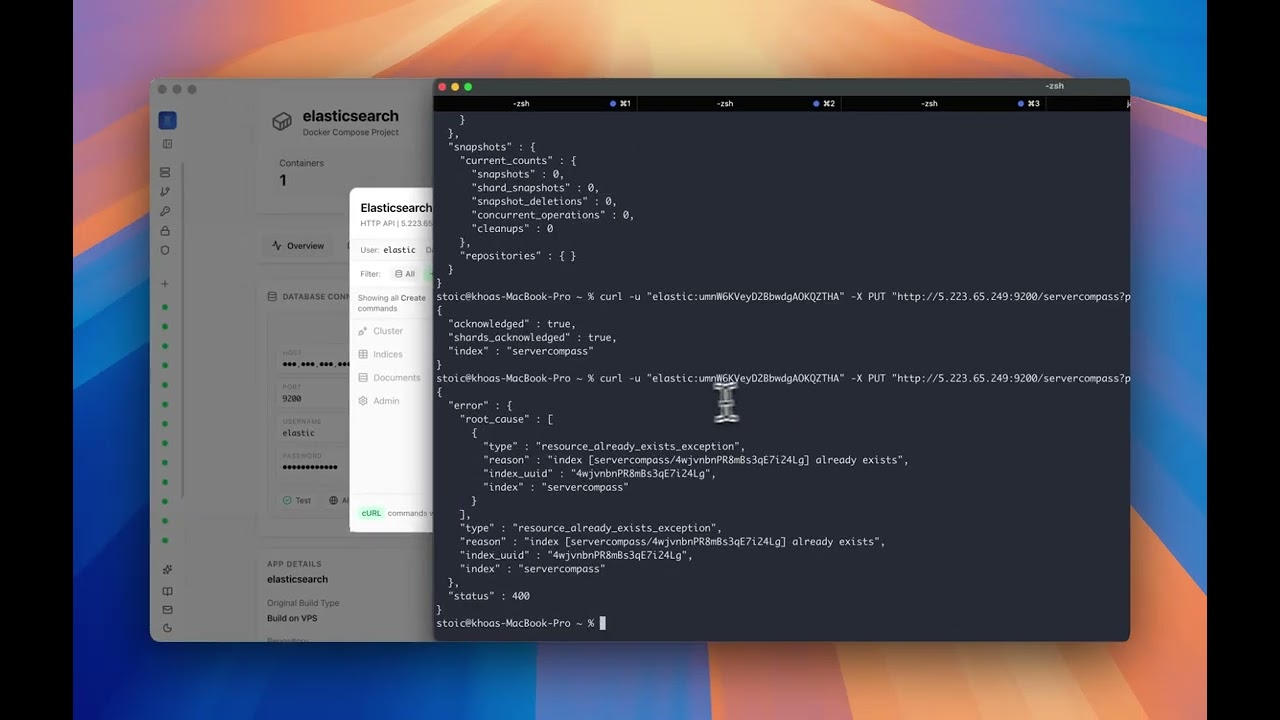
Task: Click the green close-window... zoom button of terminal
Action: tap(468, 87)
